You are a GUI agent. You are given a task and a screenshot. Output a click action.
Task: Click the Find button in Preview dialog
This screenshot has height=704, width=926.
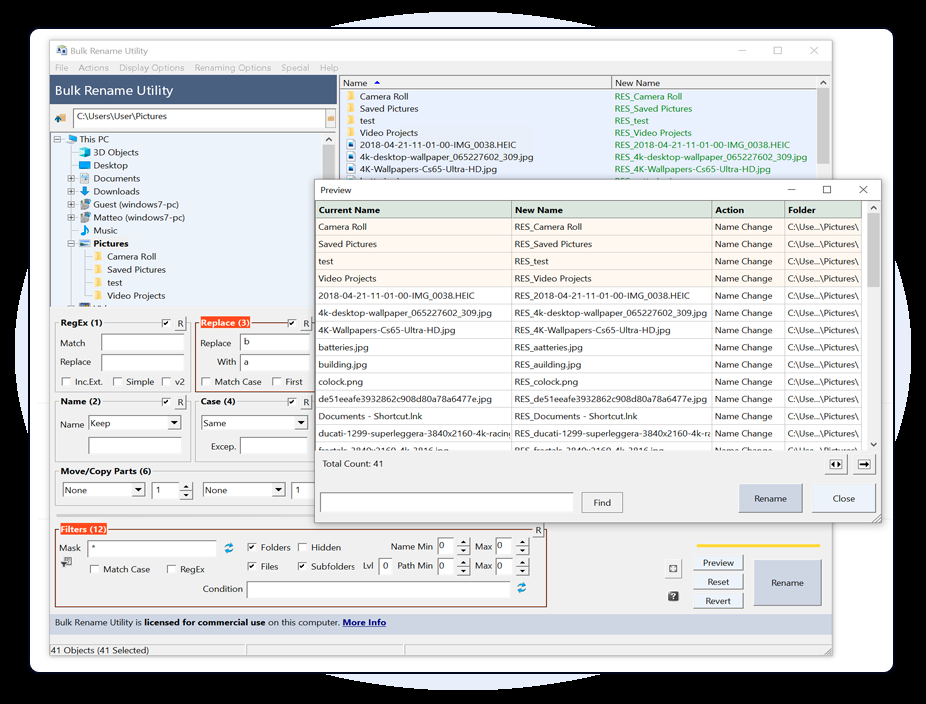pos(601,502)
